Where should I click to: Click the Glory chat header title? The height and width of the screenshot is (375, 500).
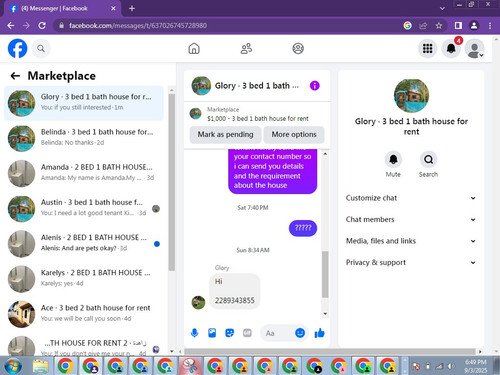coord(257,86)
